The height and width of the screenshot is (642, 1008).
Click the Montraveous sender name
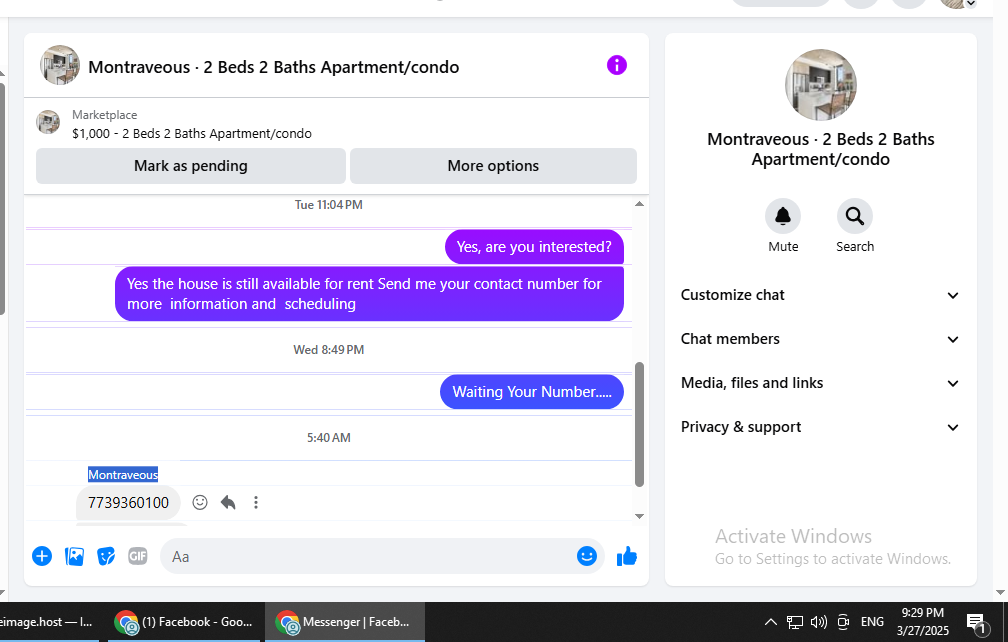pos(123,475)
